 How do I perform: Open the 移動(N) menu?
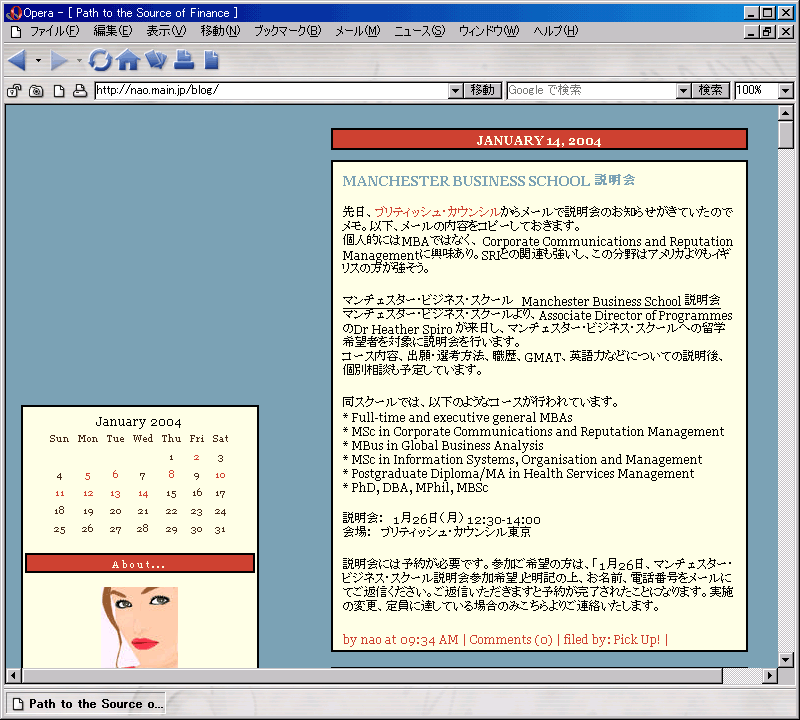(x=220, y=31)
